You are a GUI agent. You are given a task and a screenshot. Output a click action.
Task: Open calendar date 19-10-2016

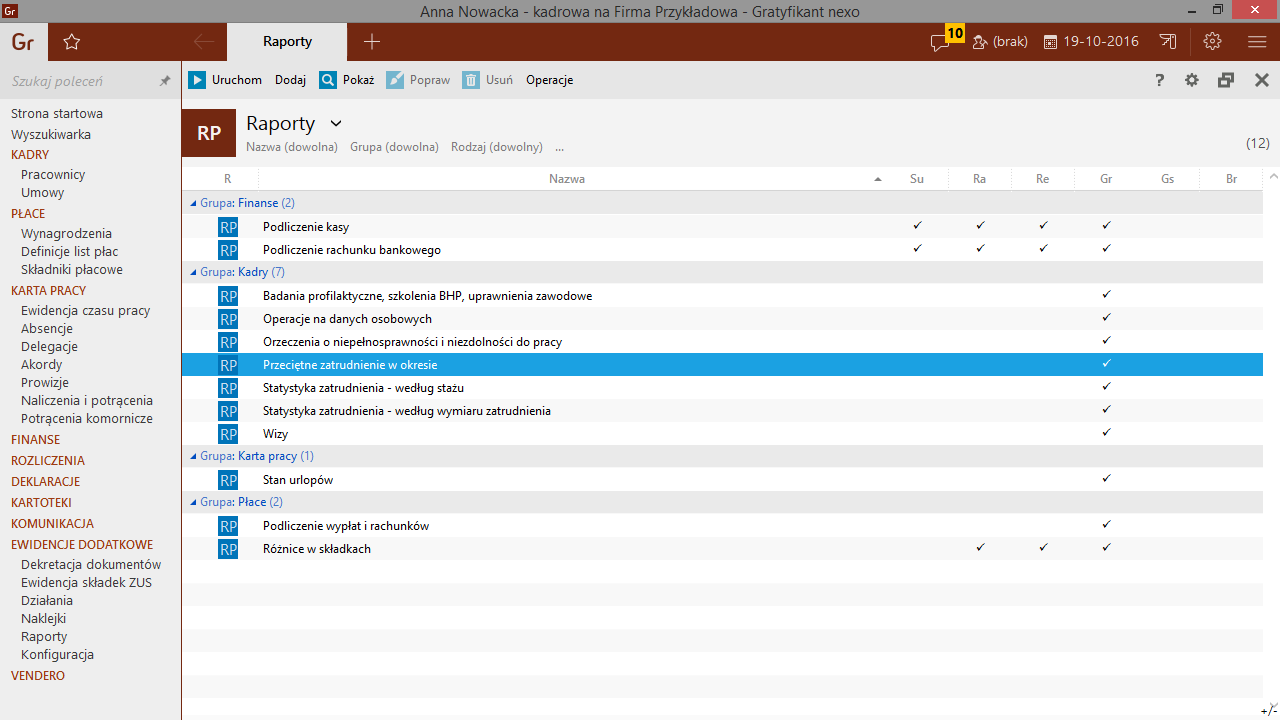(1091, 42)
